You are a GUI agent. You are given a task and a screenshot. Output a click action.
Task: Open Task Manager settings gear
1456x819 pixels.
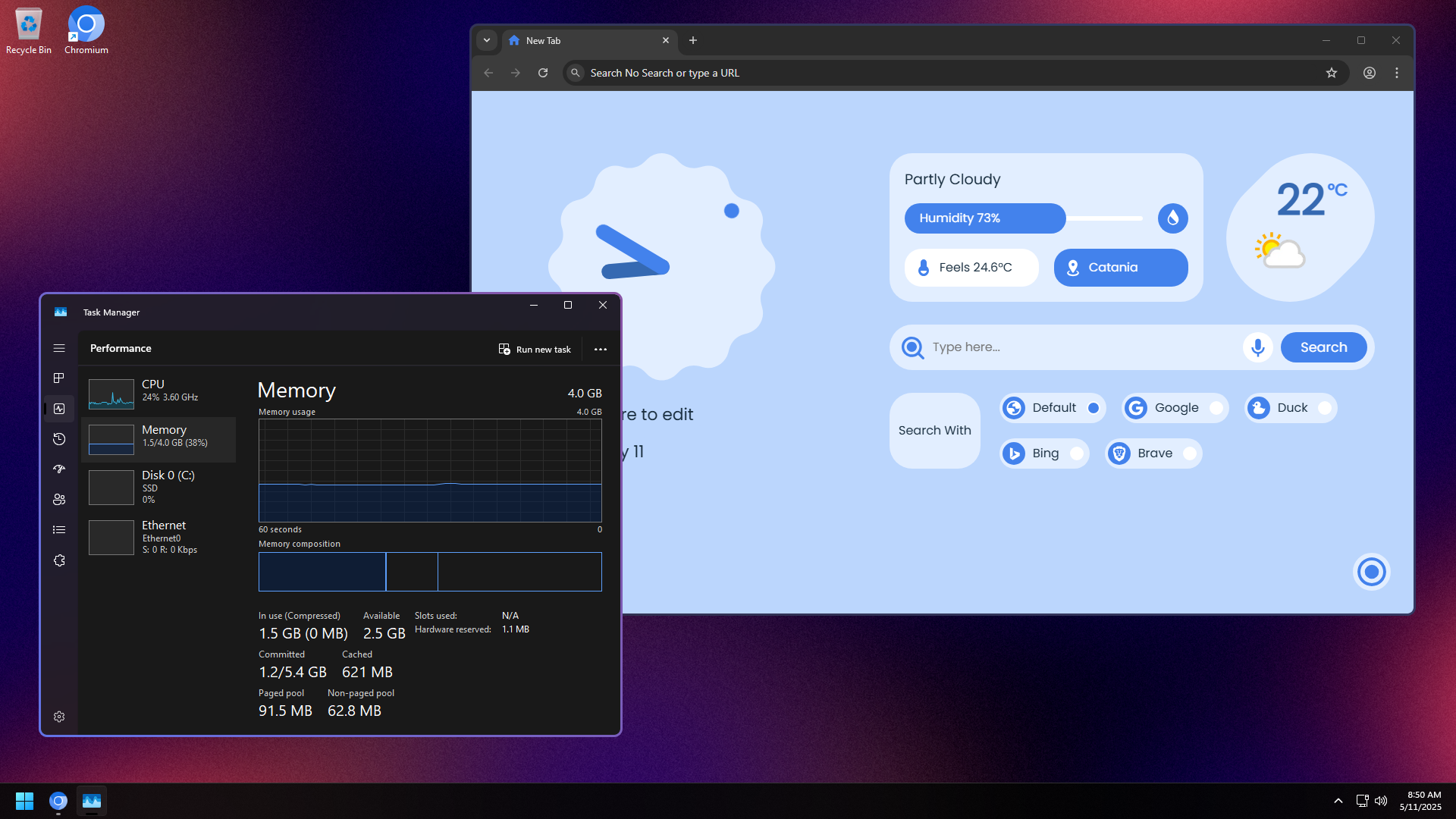59,717
